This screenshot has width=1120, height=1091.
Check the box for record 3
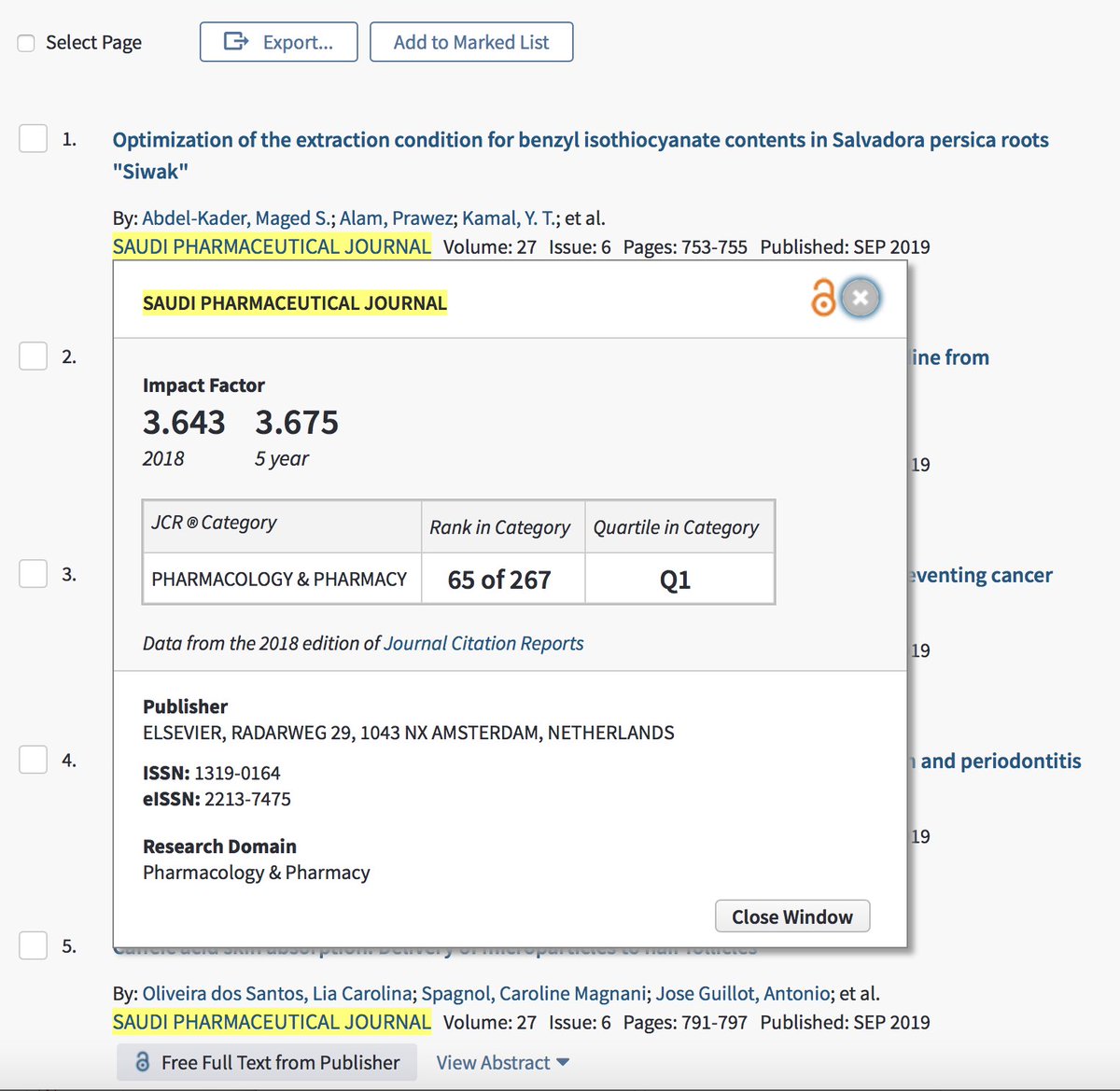[34, 573]
